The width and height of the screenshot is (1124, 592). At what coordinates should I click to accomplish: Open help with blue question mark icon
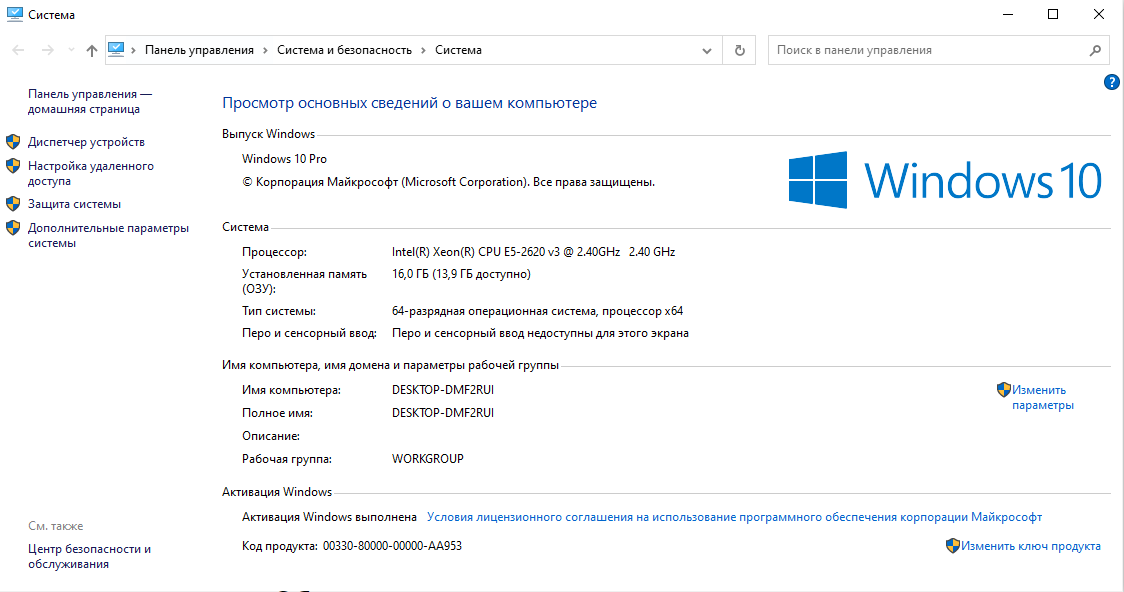click(x=1112, y=82)
